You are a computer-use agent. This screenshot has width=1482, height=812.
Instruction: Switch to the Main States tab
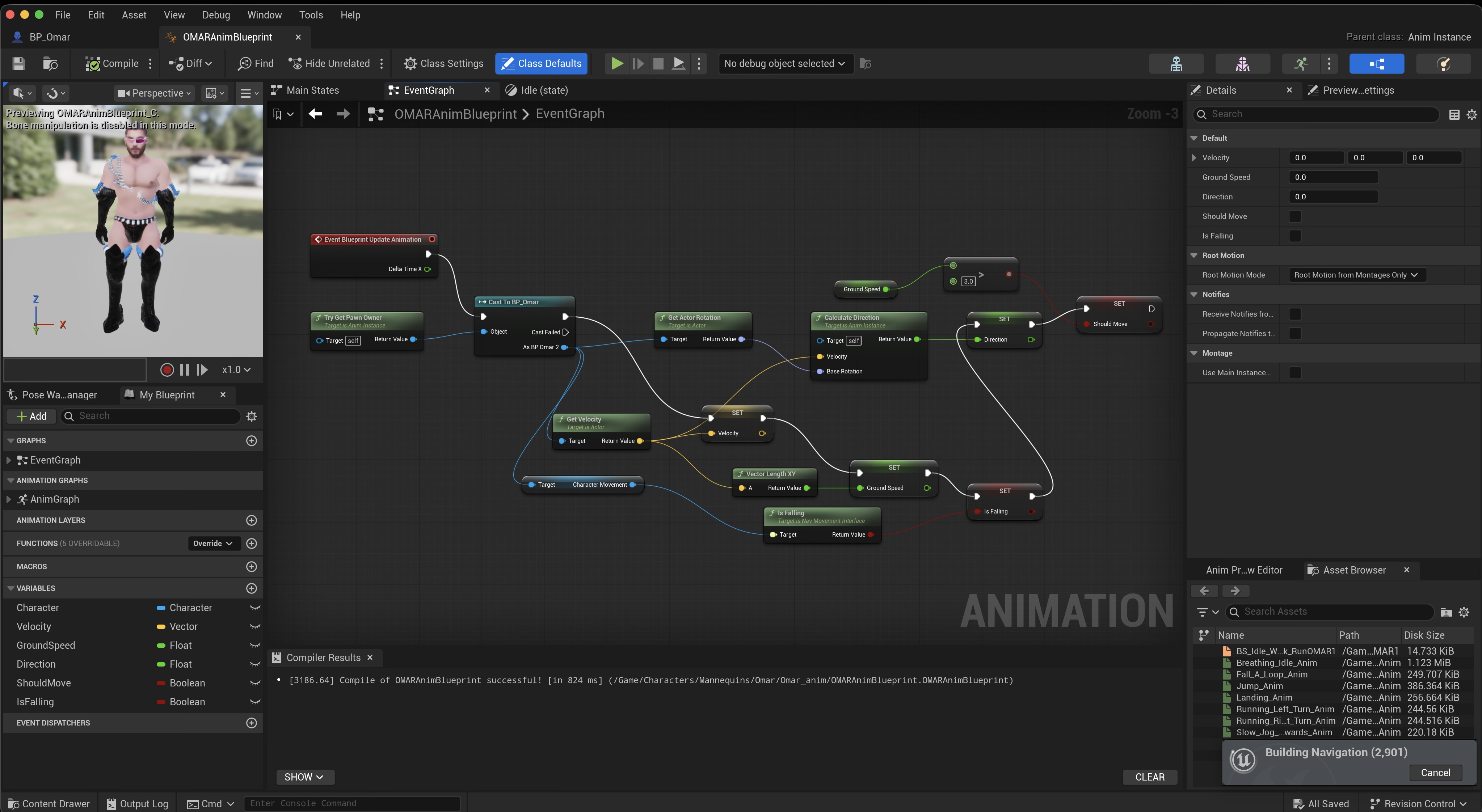click(x=312, y=90)
